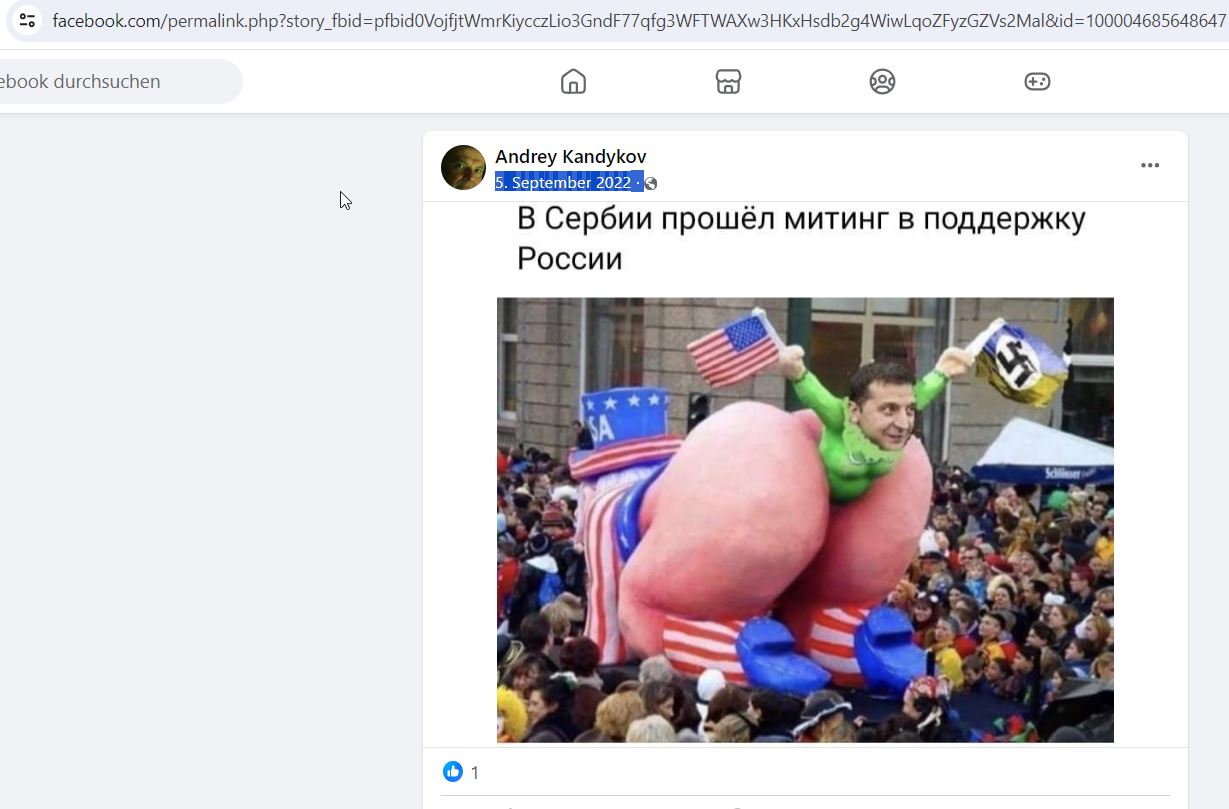Open Andrey Kandykov's profile name link
Image resolution: width=1229 pixels, height=809 pixels.
(571, 156)
